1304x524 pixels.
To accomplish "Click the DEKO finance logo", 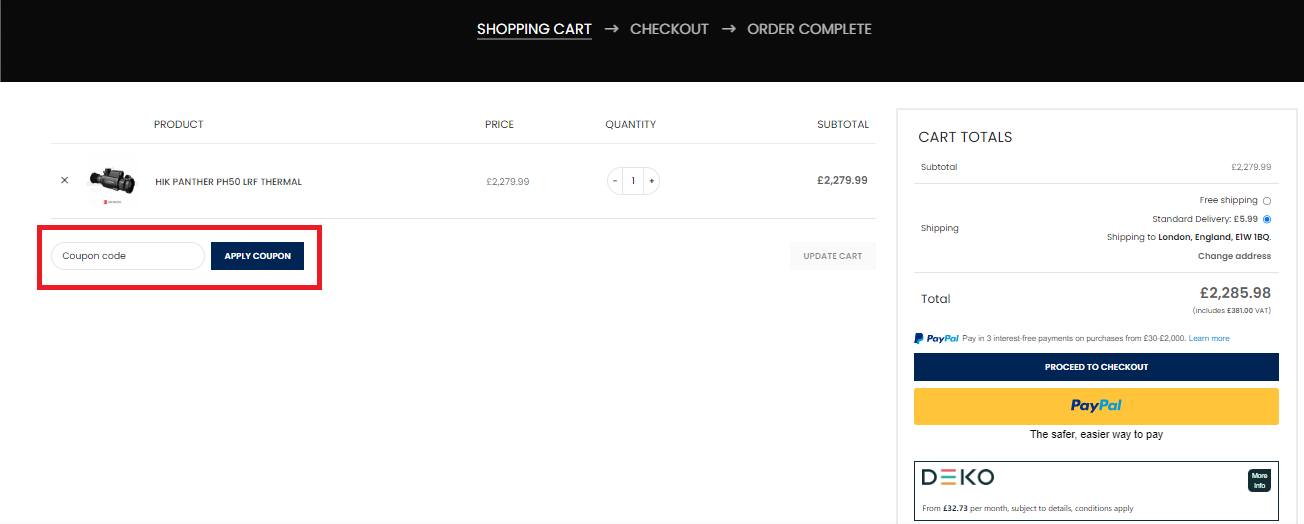I will pyautogui.click(x=957, y=478).
